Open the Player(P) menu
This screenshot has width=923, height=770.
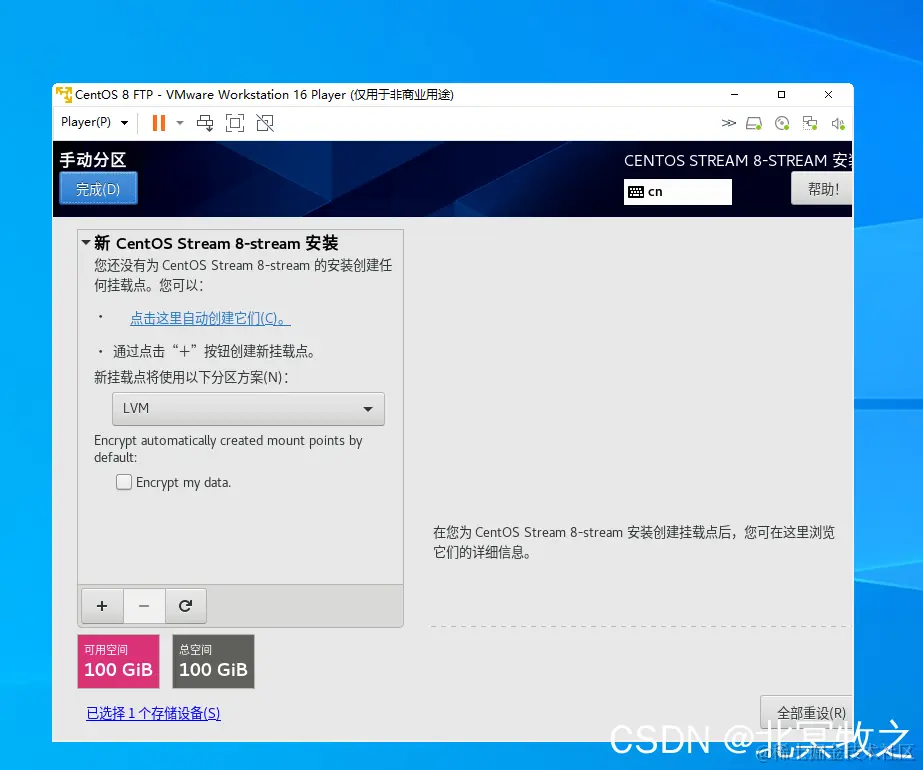[94, 122]
